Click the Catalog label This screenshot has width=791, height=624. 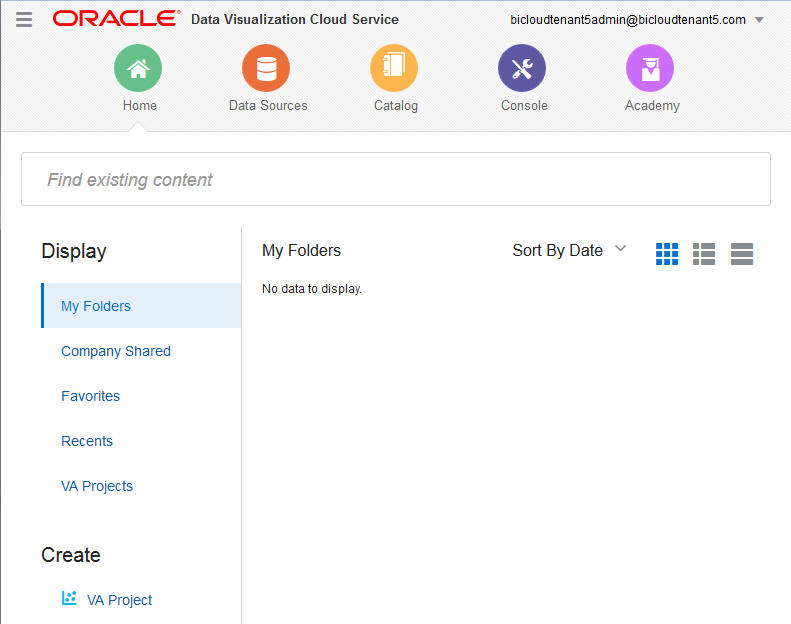[x=396, y=105]
